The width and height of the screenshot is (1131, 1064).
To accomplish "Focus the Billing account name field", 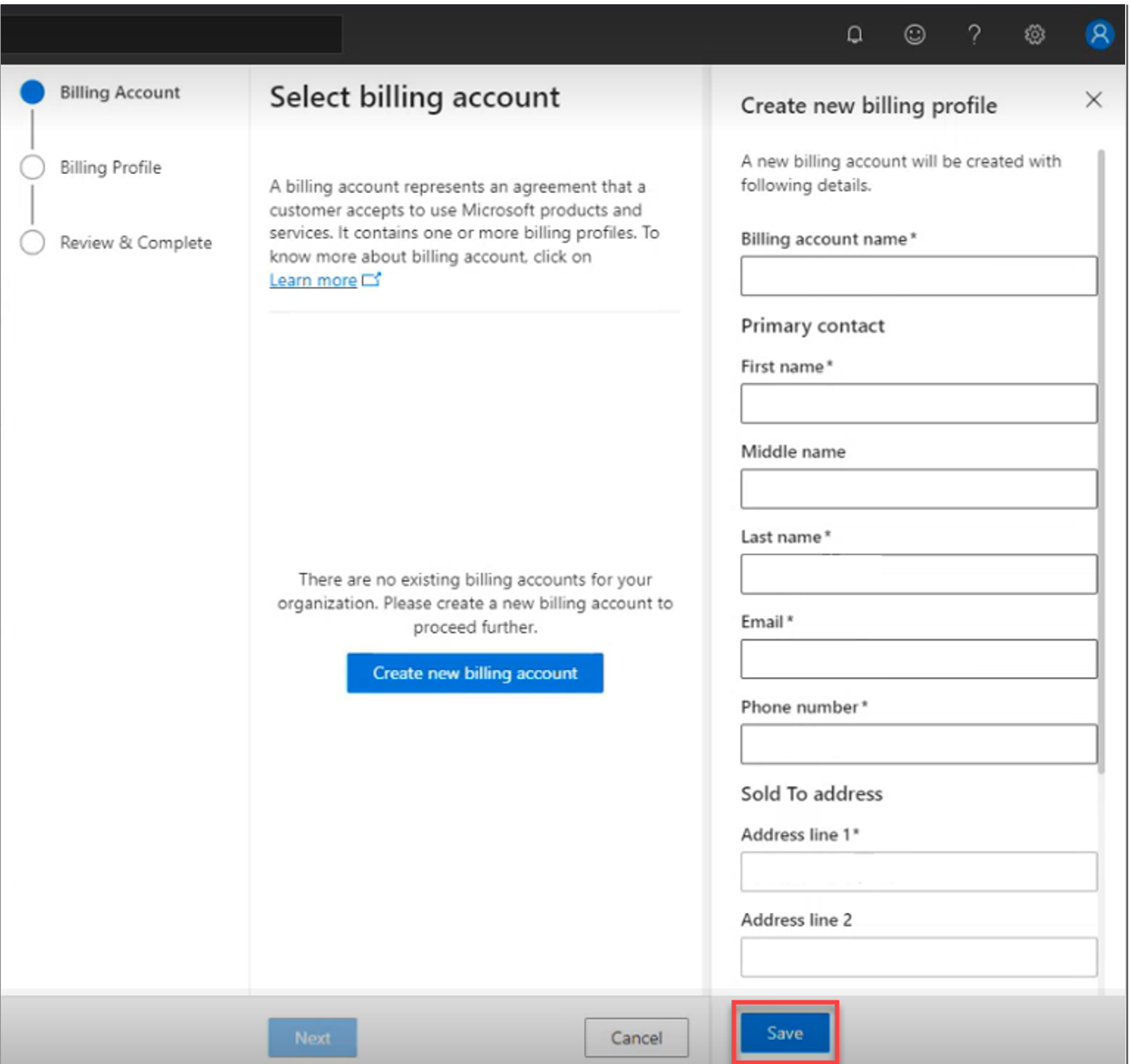I will coord(918,277).
